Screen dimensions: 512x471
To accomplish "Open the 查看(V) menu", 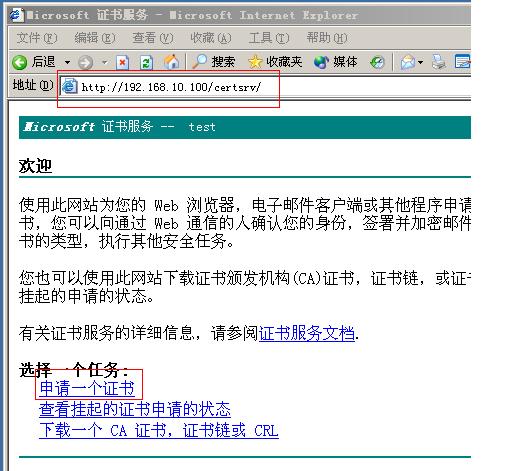I will pos(153,38).
